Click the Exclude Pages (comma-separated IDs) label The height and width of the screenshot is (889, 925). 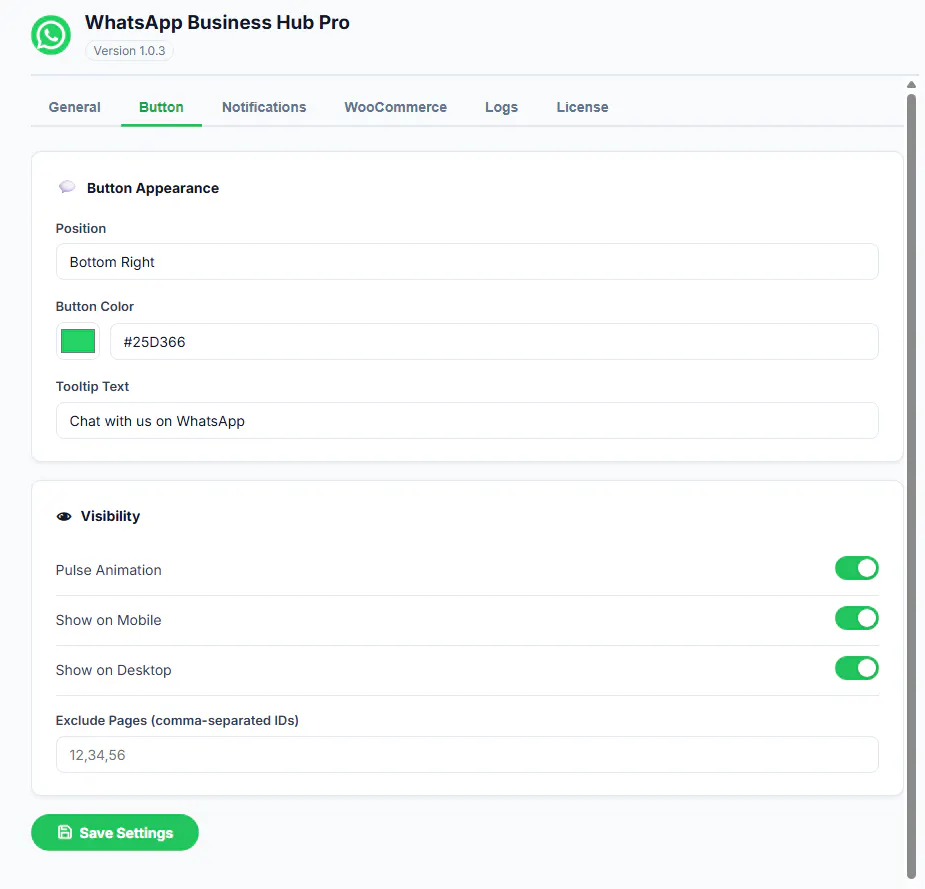pos(177,720)
